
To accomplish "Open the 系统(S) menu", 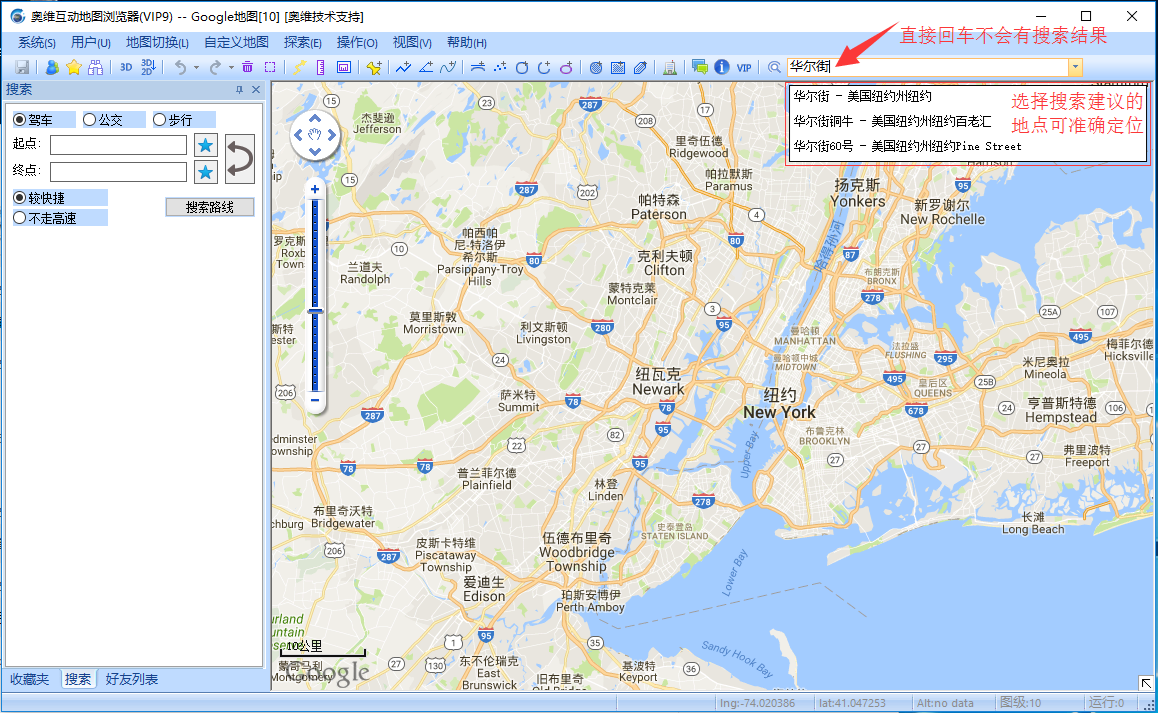I will [x=37, y=42].
